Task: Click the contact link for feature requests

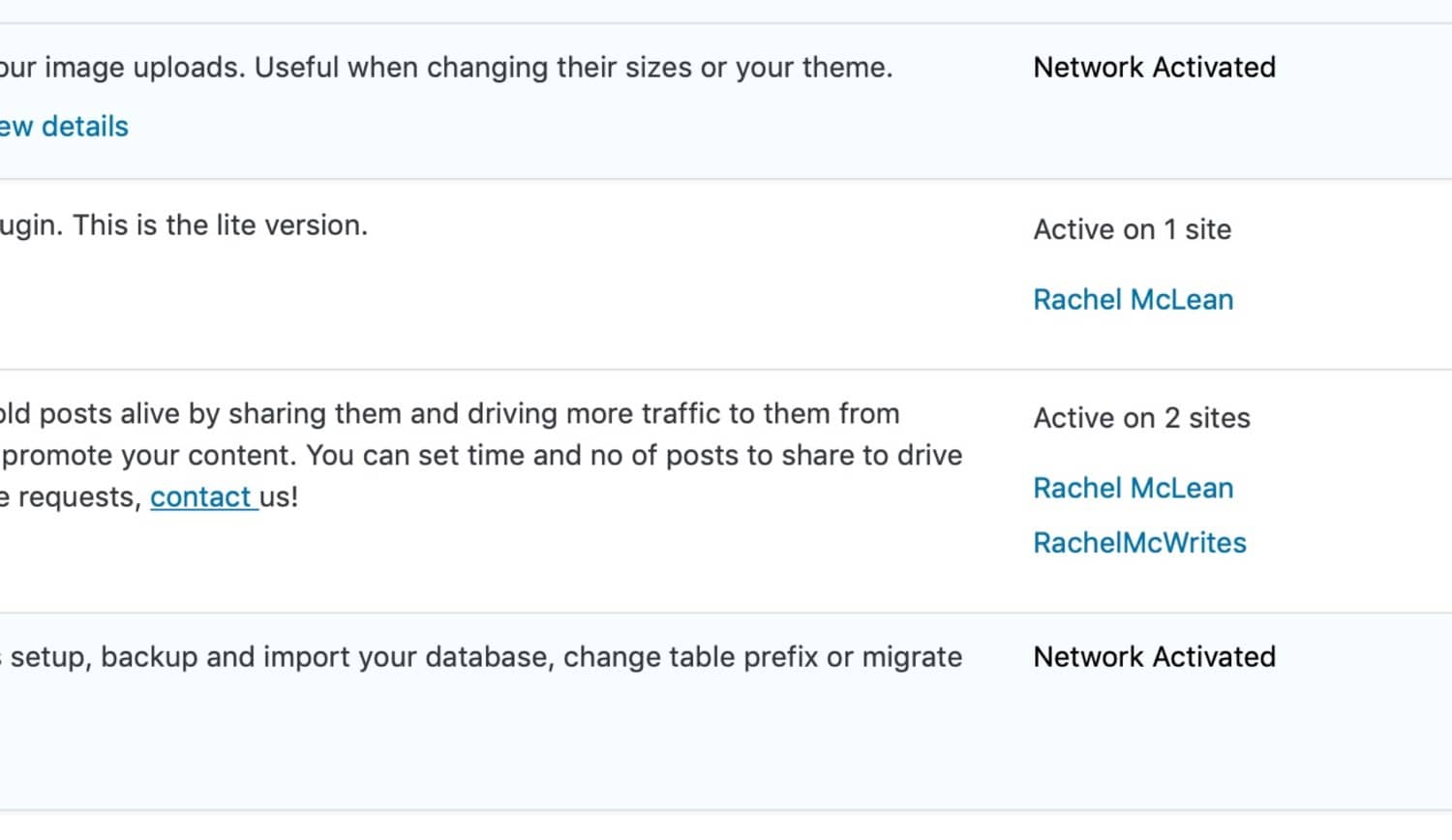Action: click(x=204, y=496)
